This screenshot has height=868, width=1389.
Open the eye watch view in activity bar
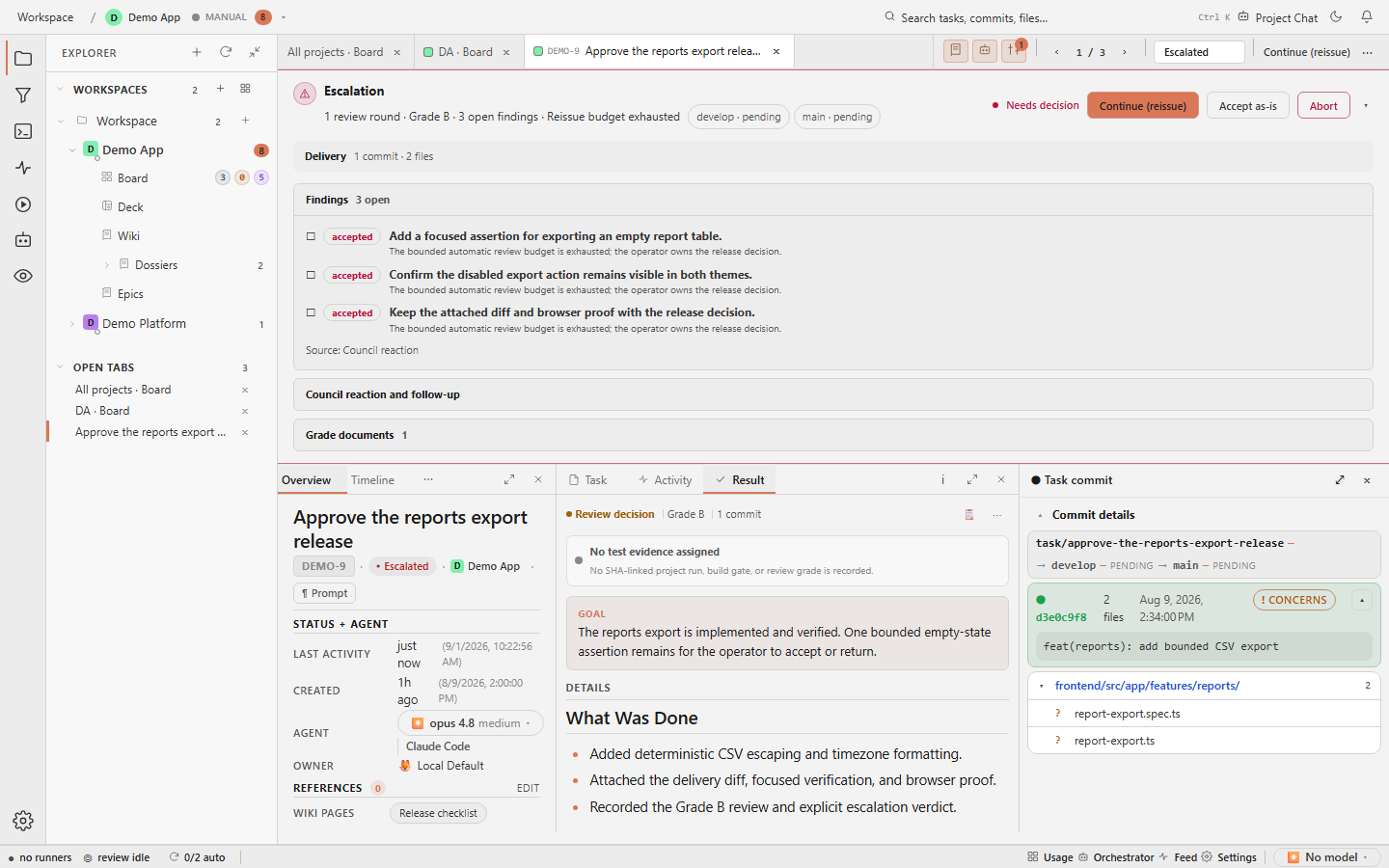[x=23, y=276]
